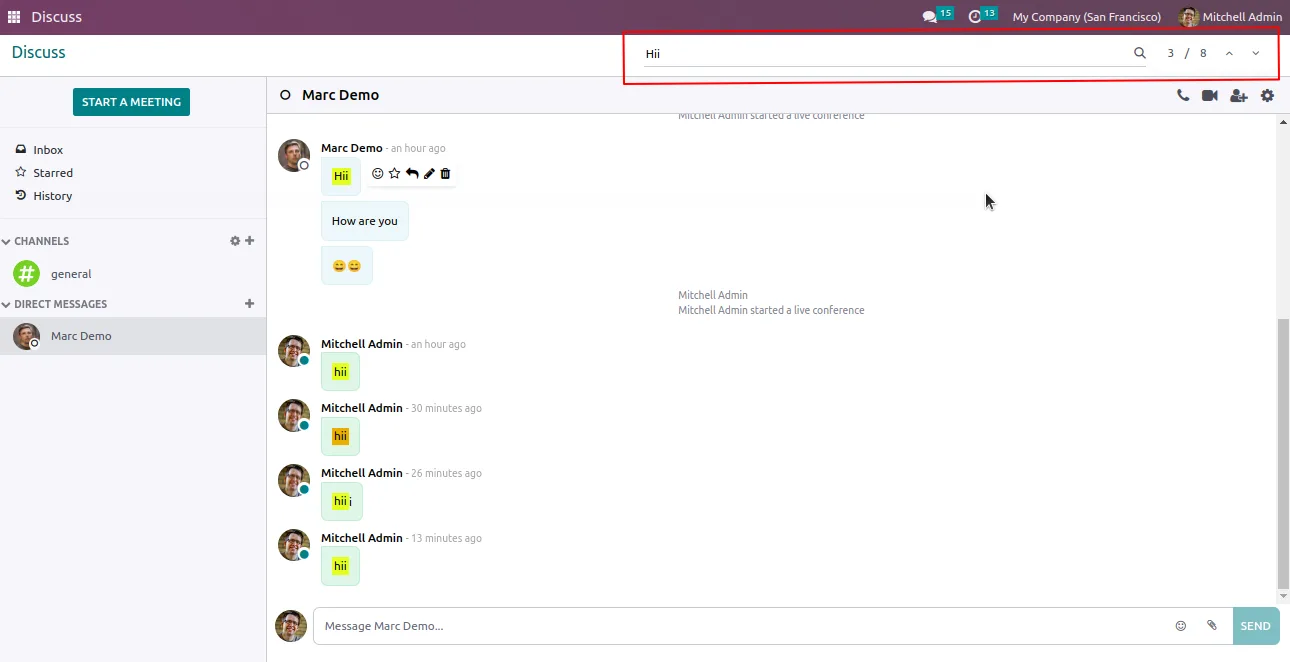1290x662 pixels.
Task: Click Marc Demo status circle in header
Action: click(x=285, y=95)
